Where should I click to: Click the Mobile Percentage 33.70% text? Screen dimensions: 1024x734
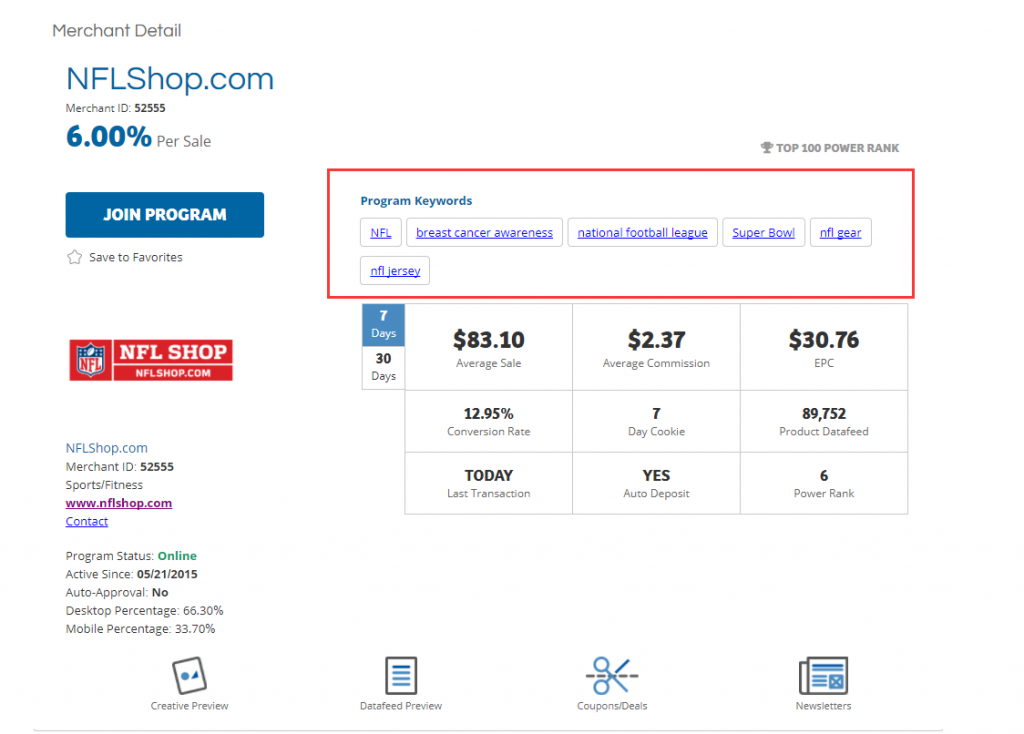[x=140, y=629]
